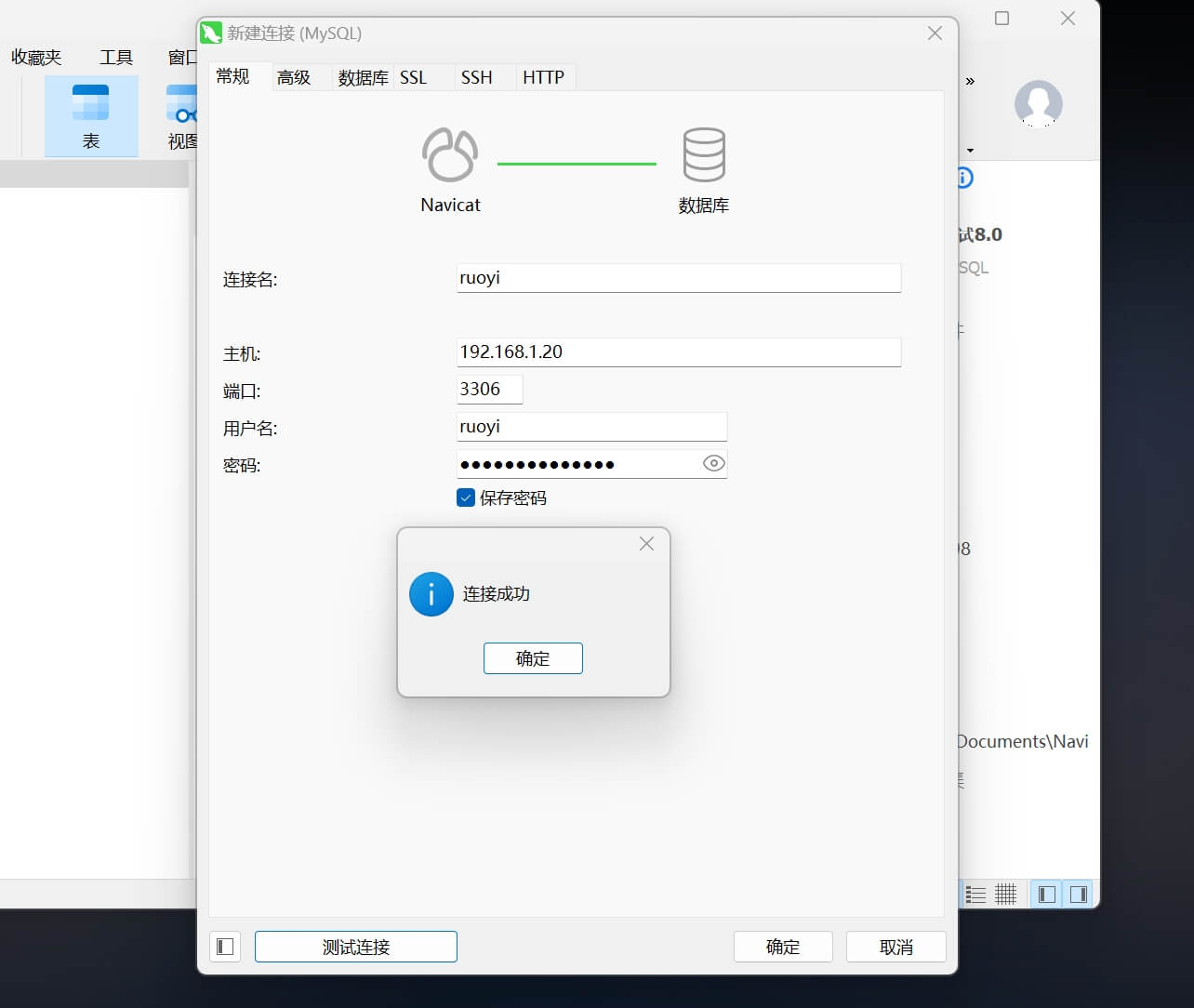Close the connection successful message box

647,544
